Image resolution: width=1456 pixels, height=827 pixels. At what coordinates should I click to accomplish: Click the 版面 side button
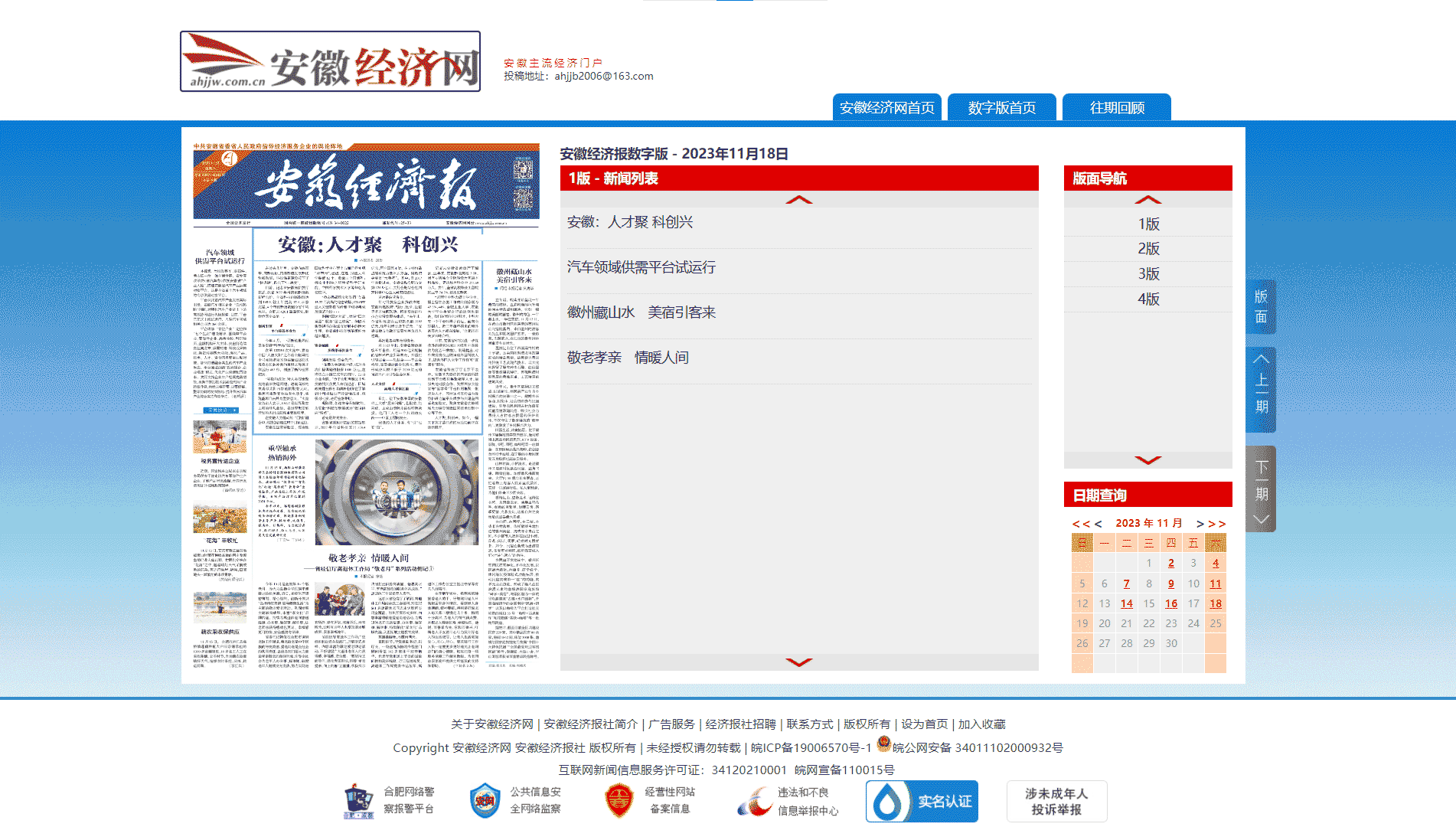tap(1261, 306)
